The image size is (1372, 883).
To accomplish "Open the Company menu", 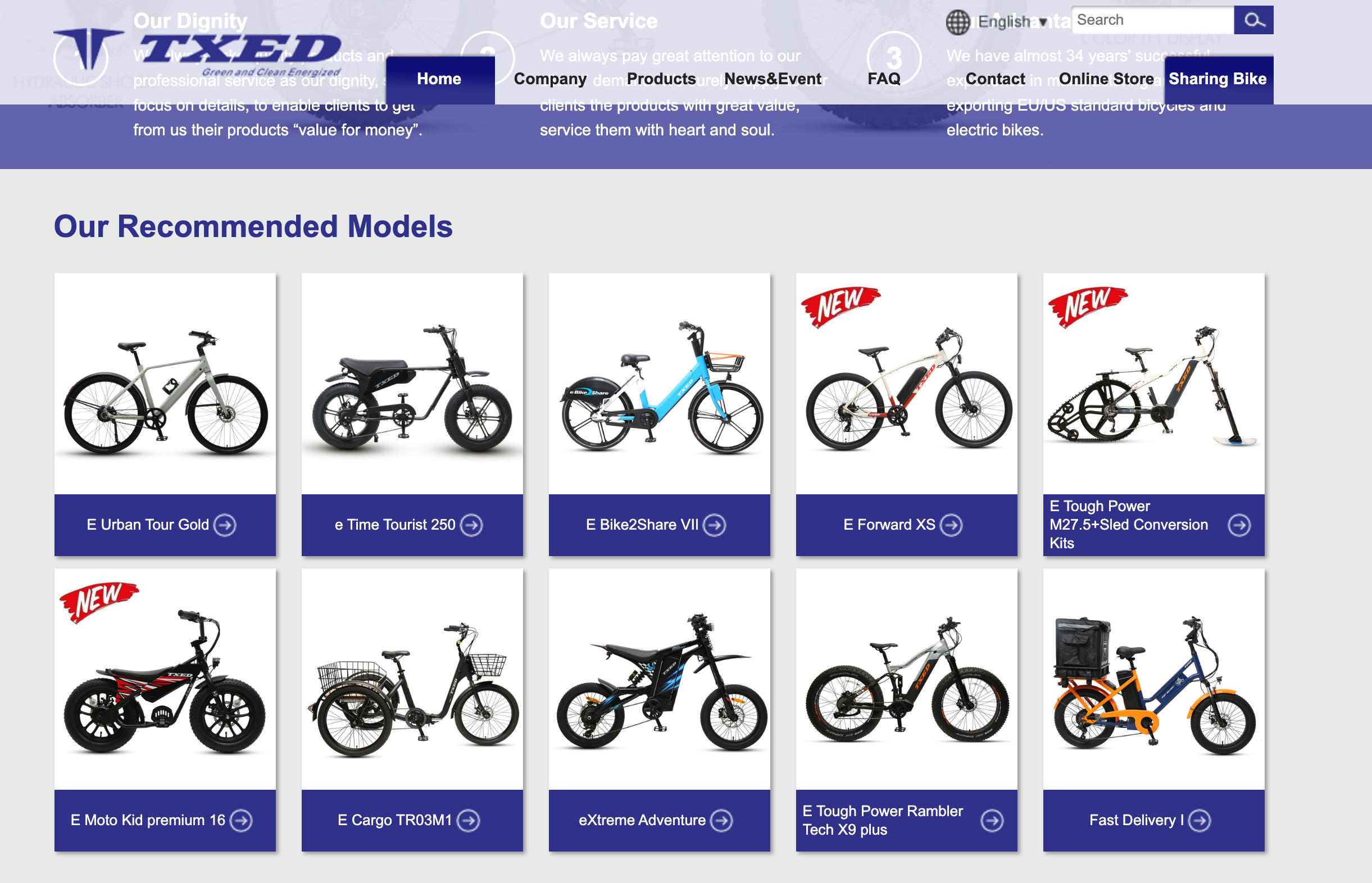I will pos(550,79).
